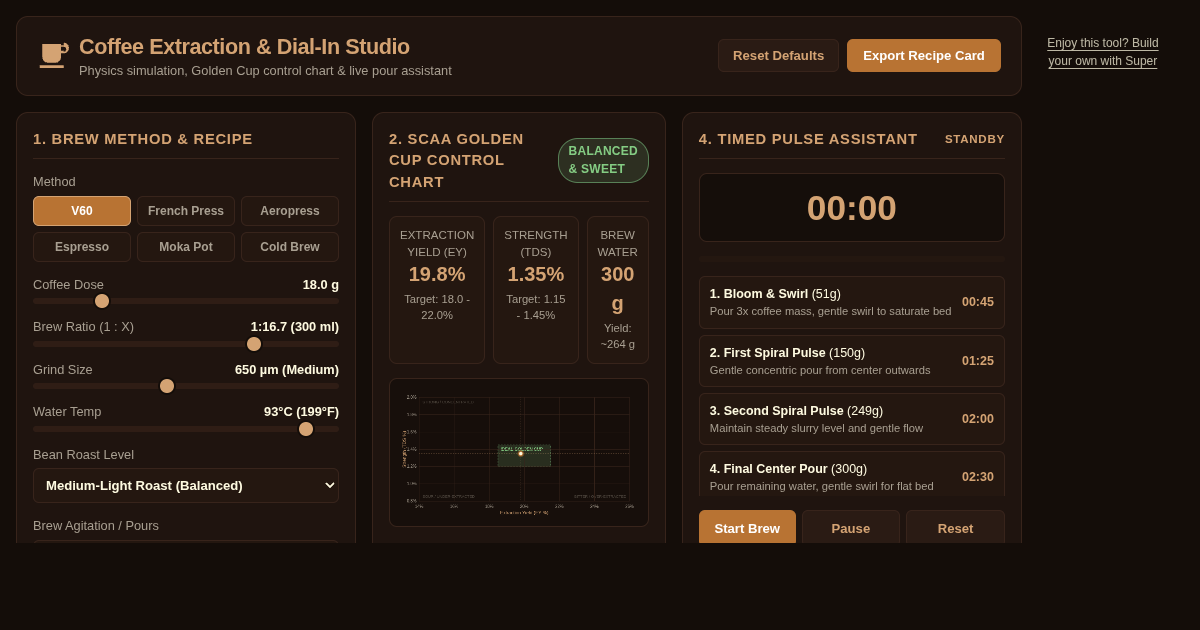Click the Brew Water 300 g card
Viewport: 1200px width, 630px height.
(x=618, y=290)
